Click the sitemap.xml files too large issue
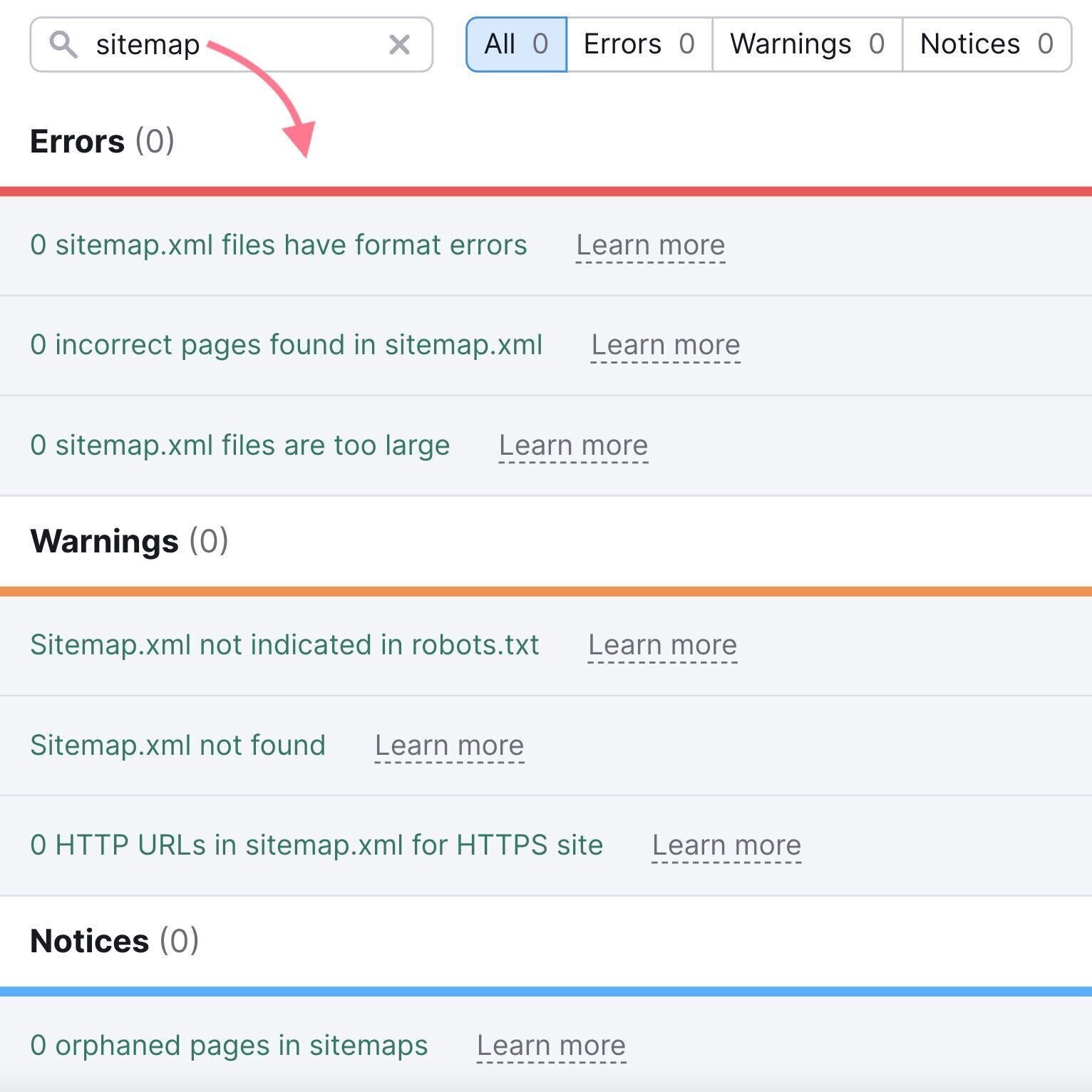This screenshot has width=1092, height=1092. [239, 444]
